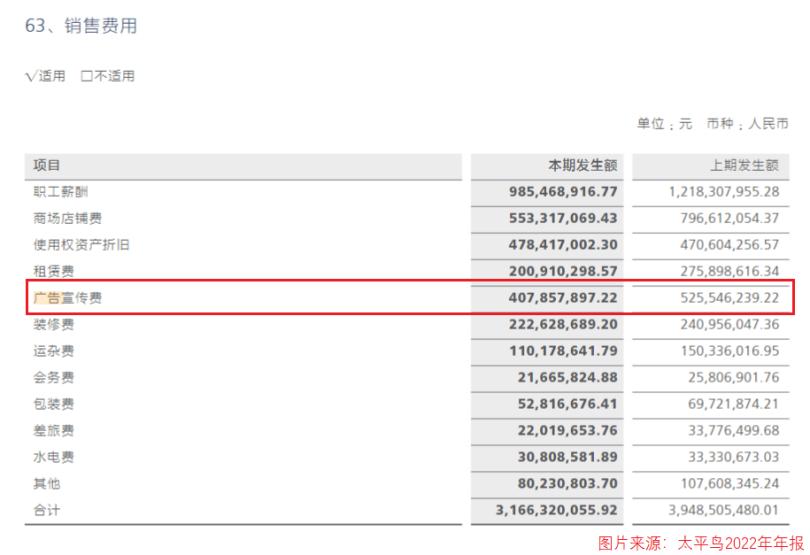Click the heading 63、销售费用

tap(81, 25)
